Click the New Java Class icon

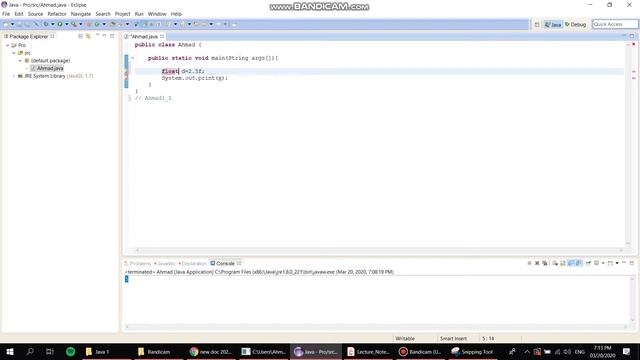[97, 24]
